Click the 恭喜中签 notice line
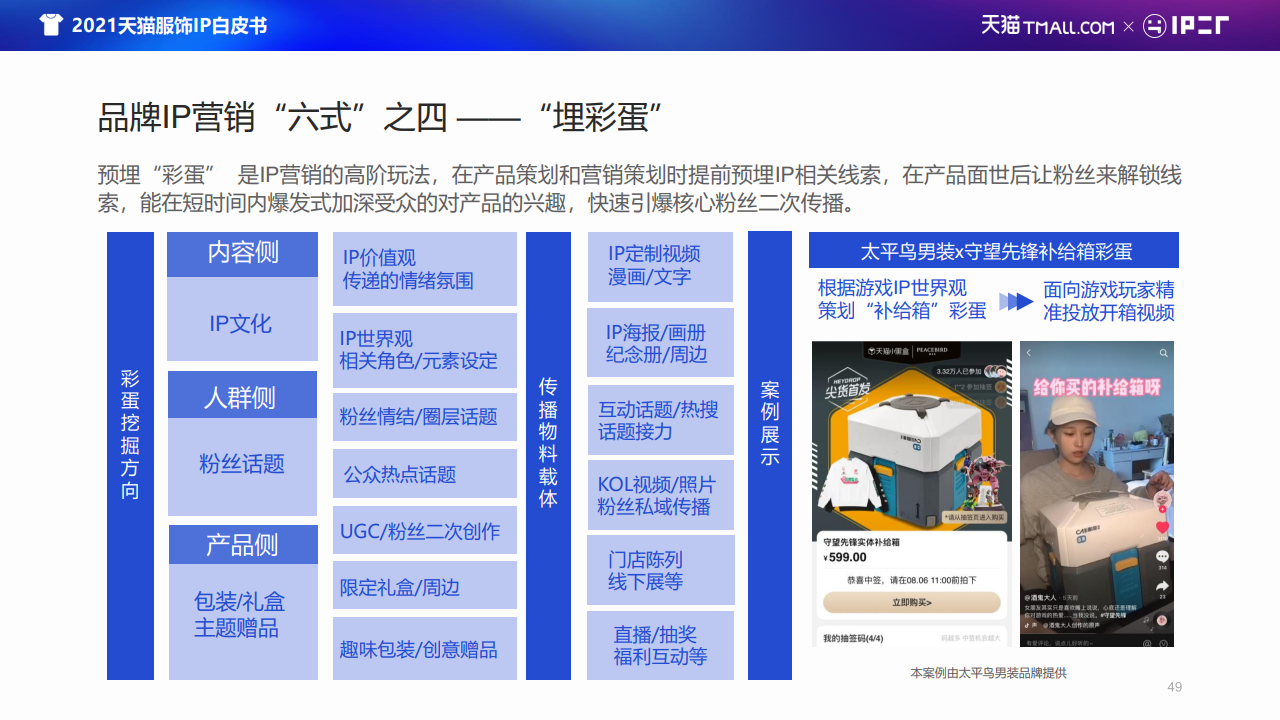1280x720 pixels. point(912,580)
